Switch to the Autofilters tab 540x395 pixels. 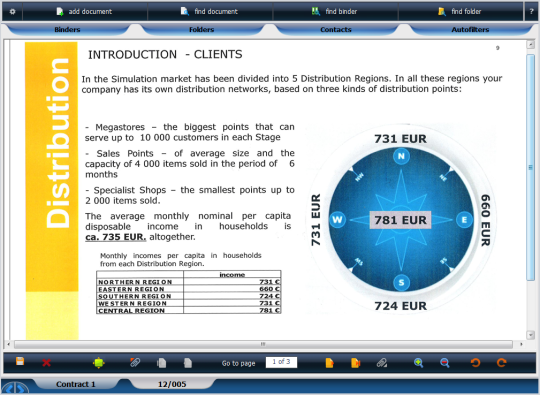click(x=470, y=30)
